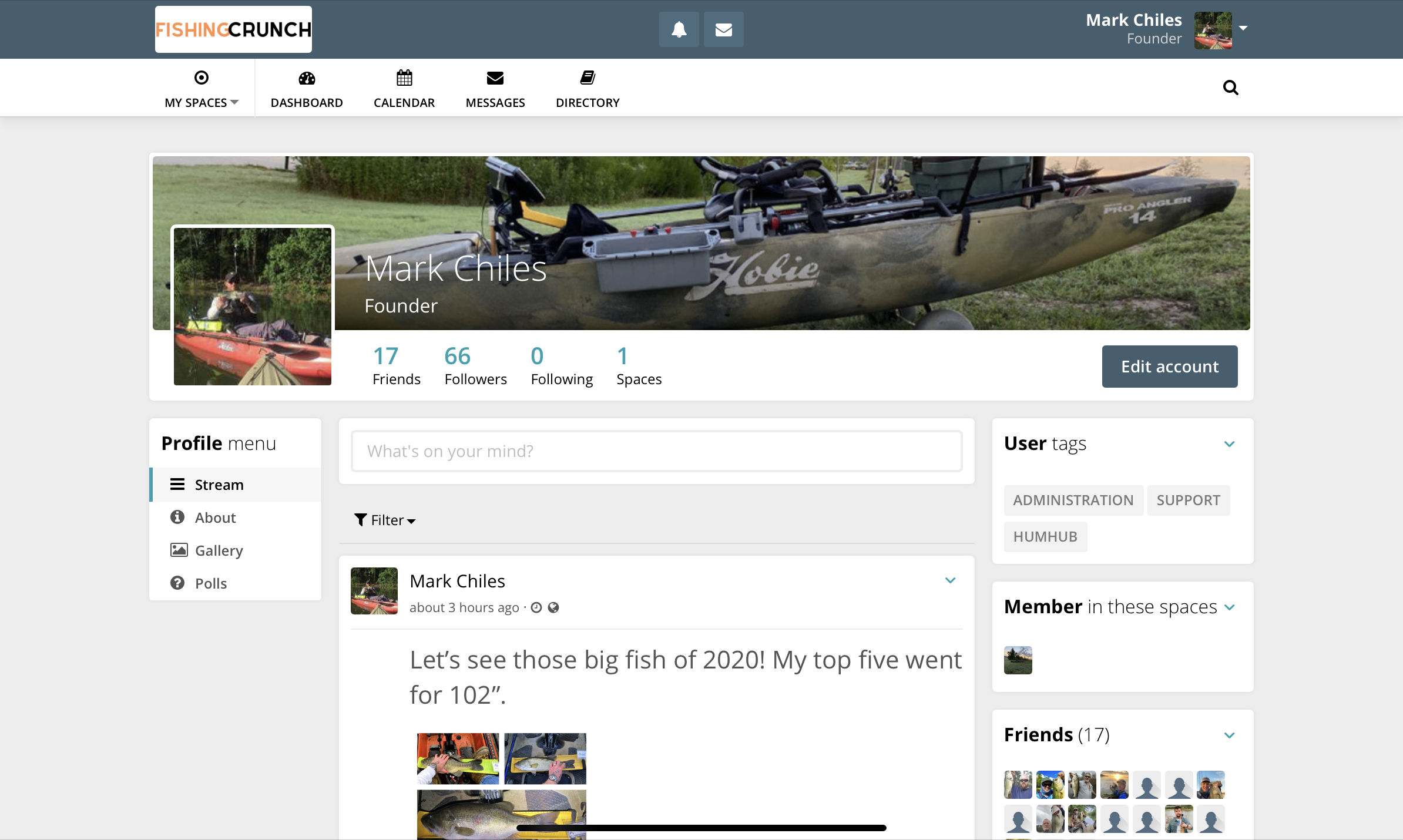Click the globe visibility icon on the post

point(553,607)
